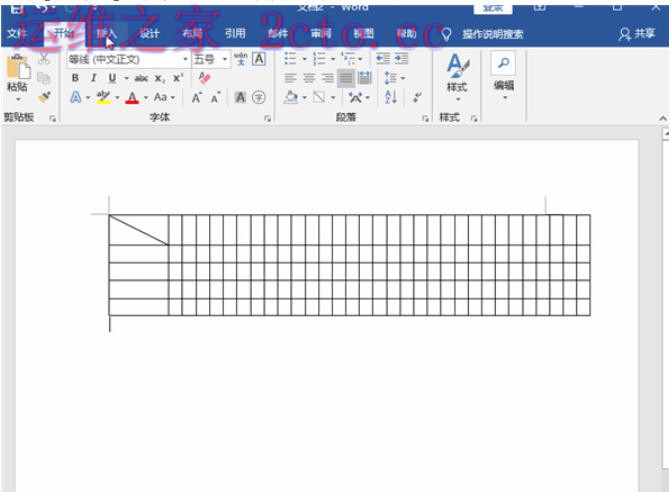Open Font dialog launcher

[267, 119]
